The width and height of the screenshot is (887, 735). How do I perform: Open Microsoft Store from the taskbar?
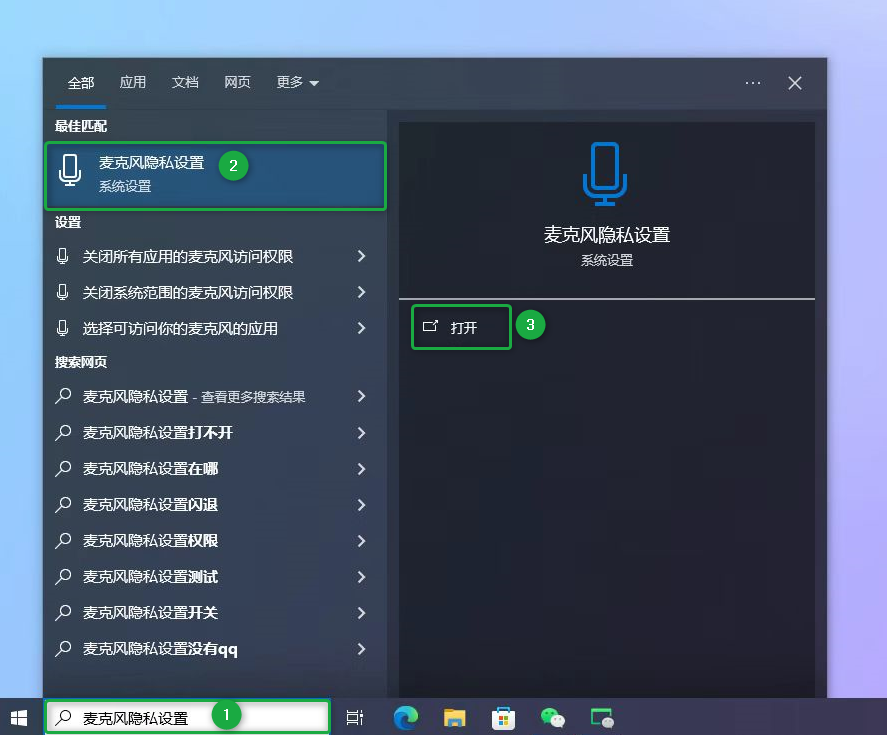503,718
